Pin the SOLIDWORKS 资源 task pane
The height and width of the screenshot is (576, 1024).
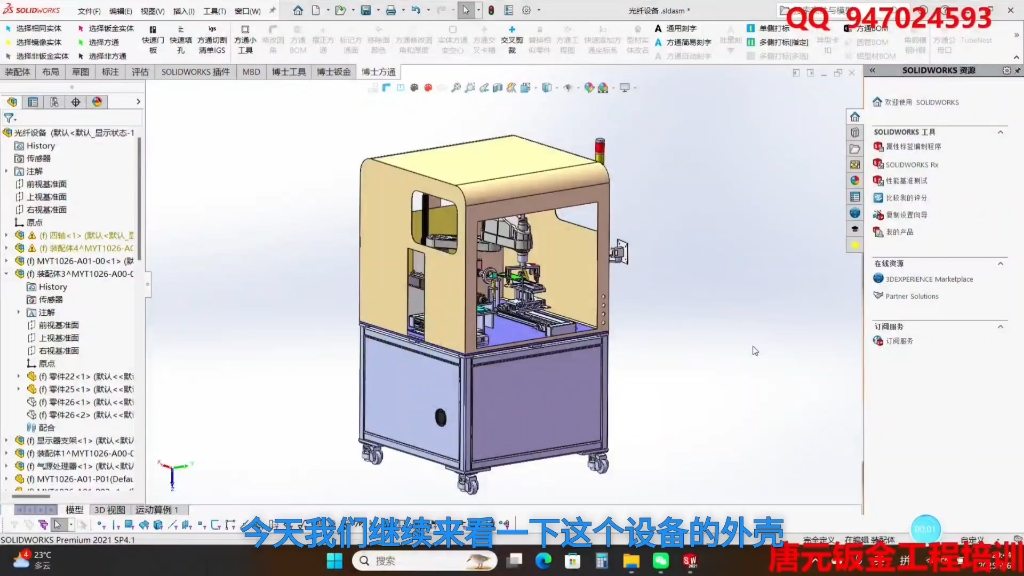pyautogui.click(x=1017, y=71)
